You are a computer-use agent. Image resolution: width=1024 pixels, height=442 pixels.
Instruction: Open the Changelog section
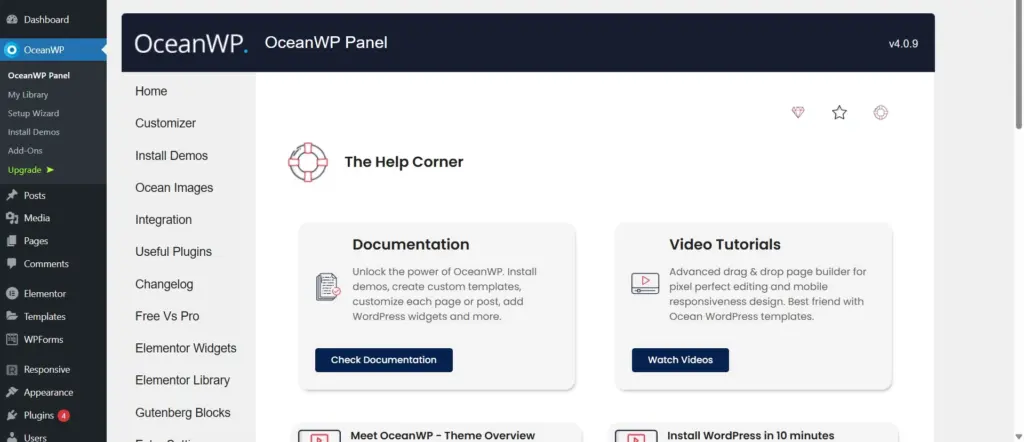pos(164,284)
